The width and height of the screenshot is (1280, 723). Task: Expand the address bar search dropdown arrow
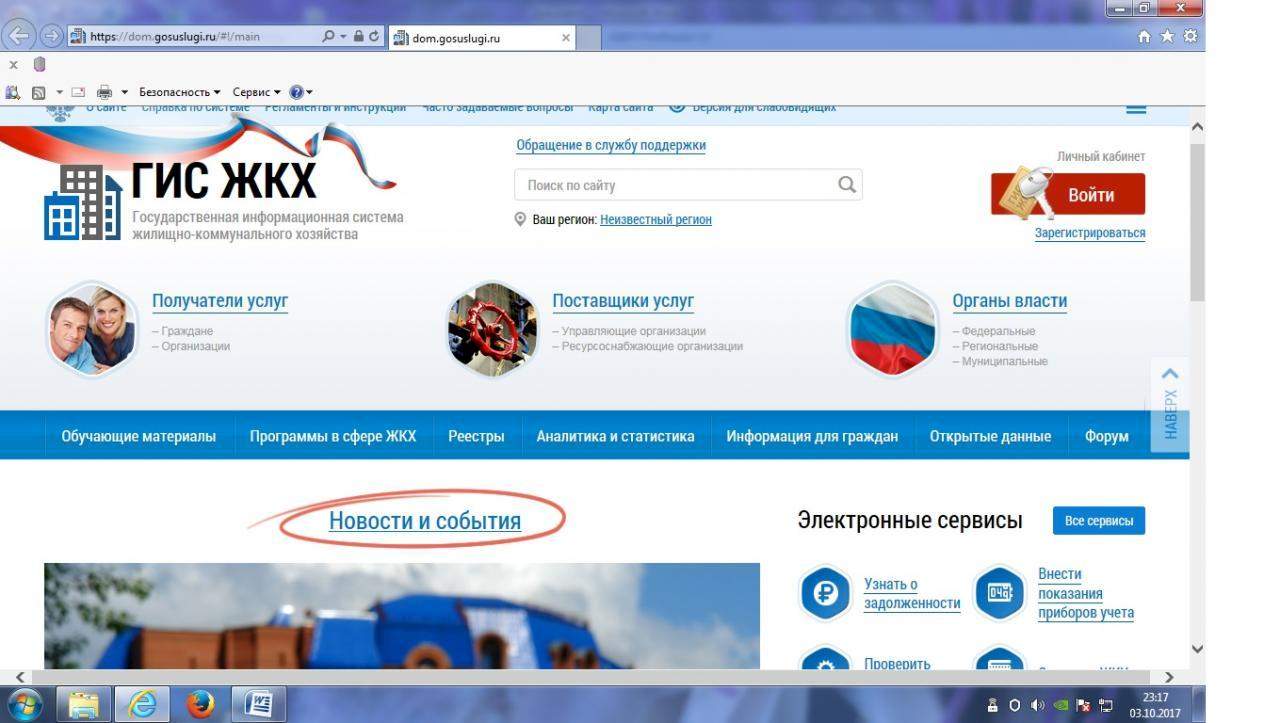(343, 36)
